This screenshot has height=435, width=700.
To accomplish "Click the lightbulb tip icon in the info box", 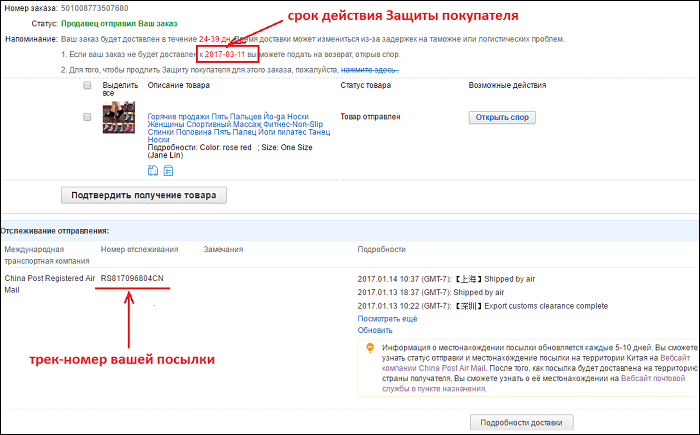I will point(370,348).
